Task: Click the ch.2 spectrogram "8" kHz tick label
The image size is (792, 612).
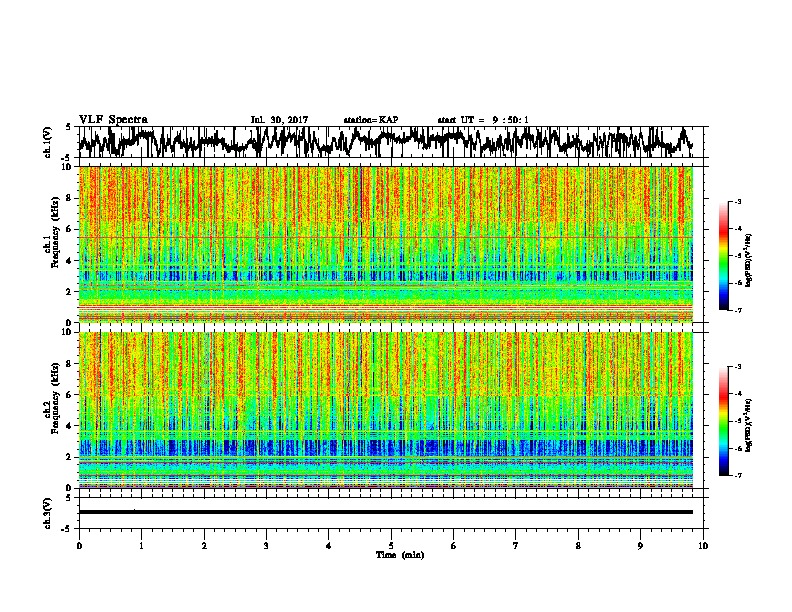Action: pyautogui.click(x=69, y=364)
